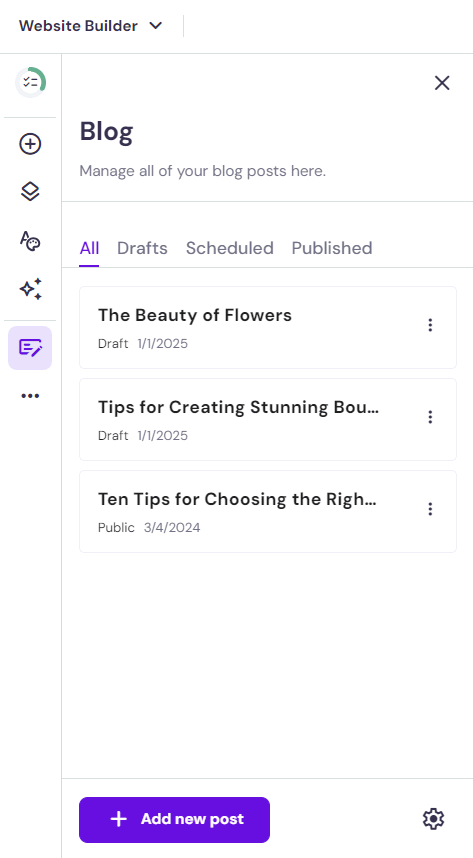Select the All tab
473x858 pixels.
click(x=89, y=248)
